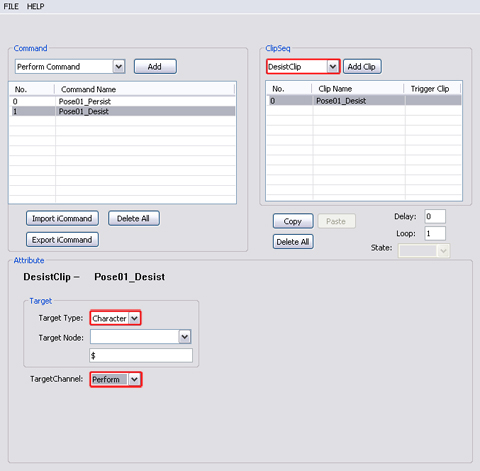Delete All clips in ClipSeq panel

tap(293, 242)
